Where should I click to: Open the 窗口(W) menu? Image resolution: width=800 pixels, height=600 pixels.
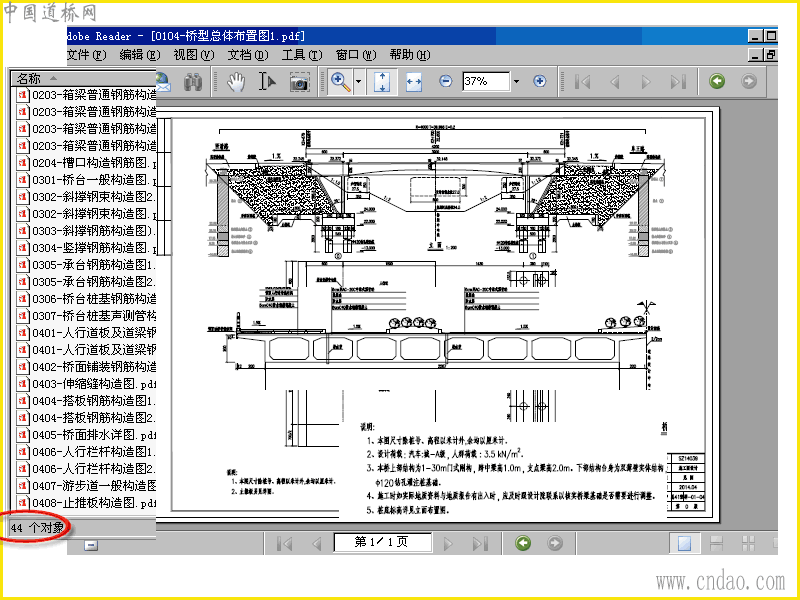pos(357,55)
